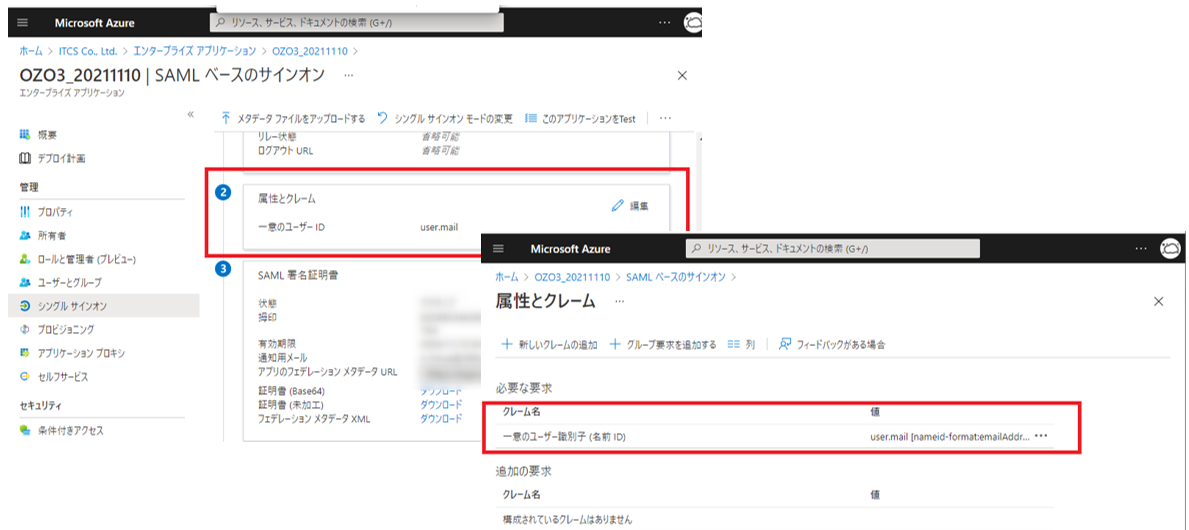Click 新しいクレームの追加
1189x530 pixels.
click(x=549, y=344)
